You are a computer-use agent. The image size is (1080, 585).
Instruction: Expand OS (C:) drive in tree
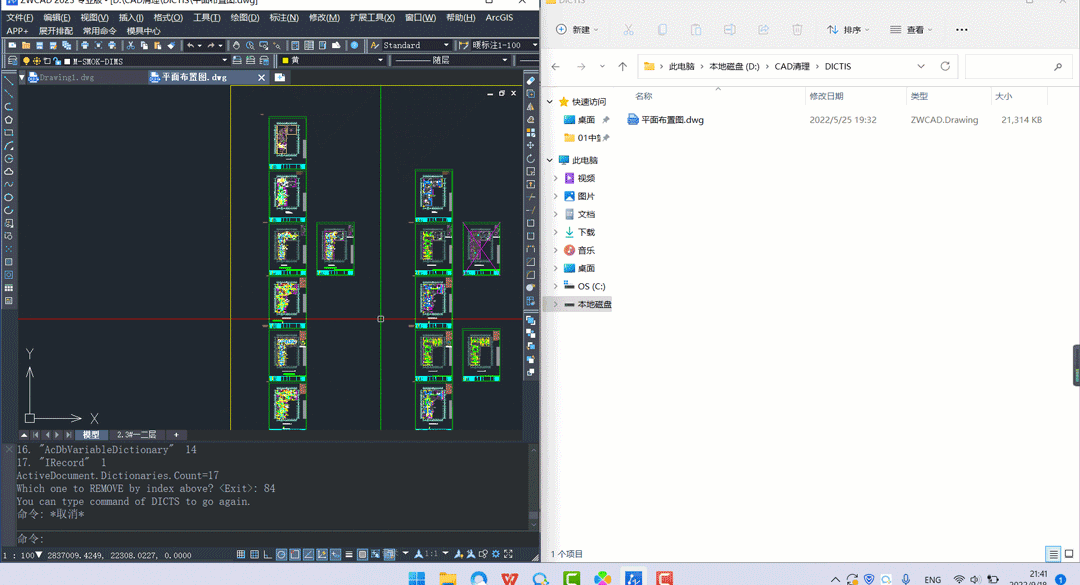coord(556,286)
